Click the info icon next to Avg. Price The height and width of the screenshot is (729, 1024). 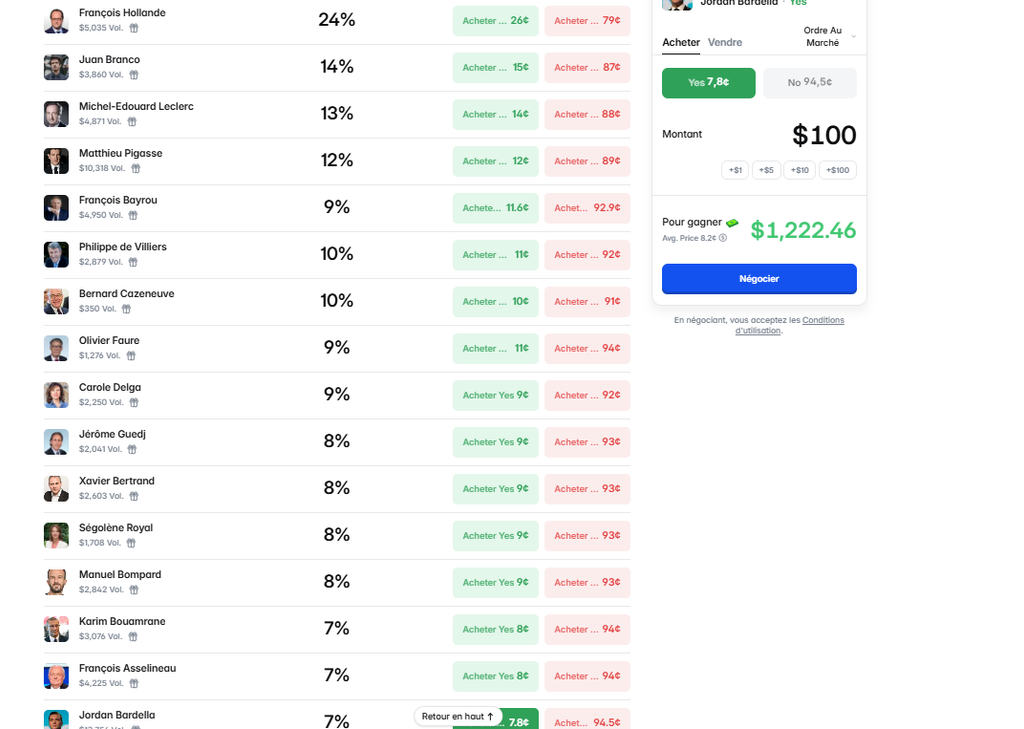tap(723, 238)
